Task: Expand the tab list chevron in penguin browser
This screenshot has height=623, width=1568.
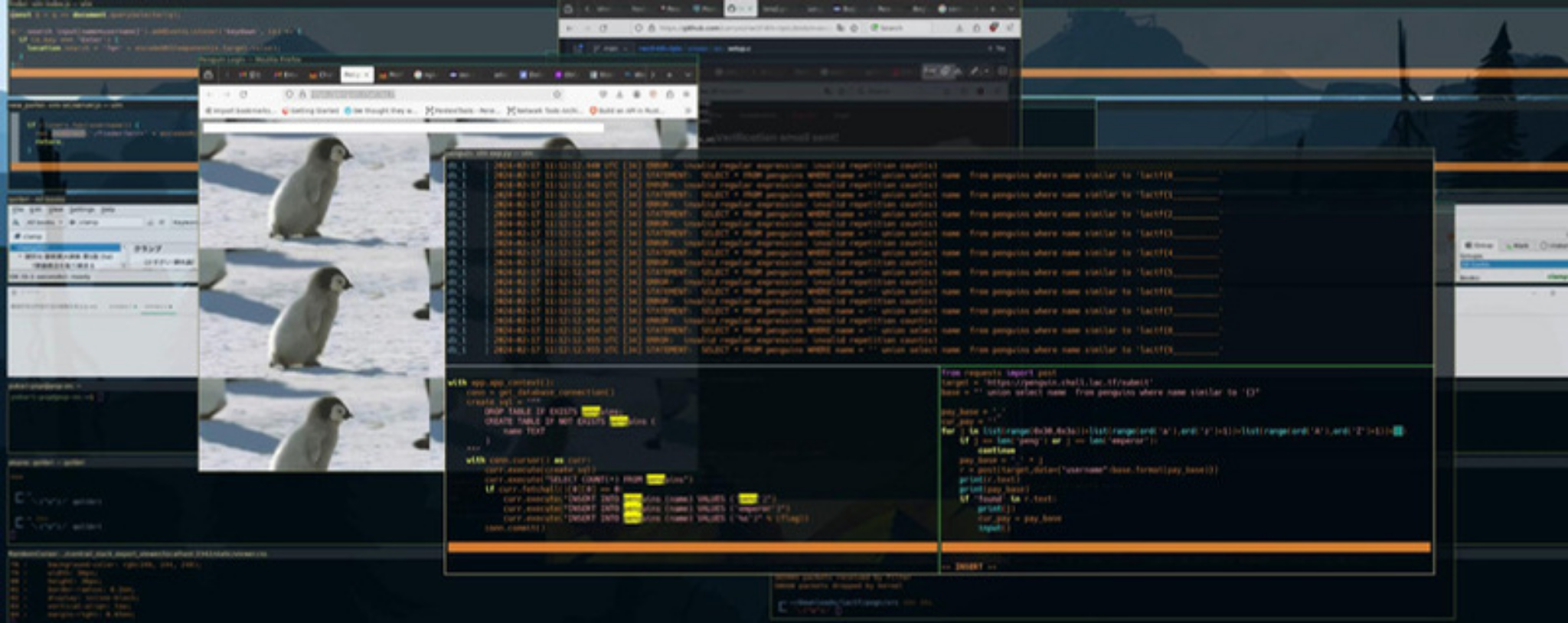Action: click(x=687, y=74)
